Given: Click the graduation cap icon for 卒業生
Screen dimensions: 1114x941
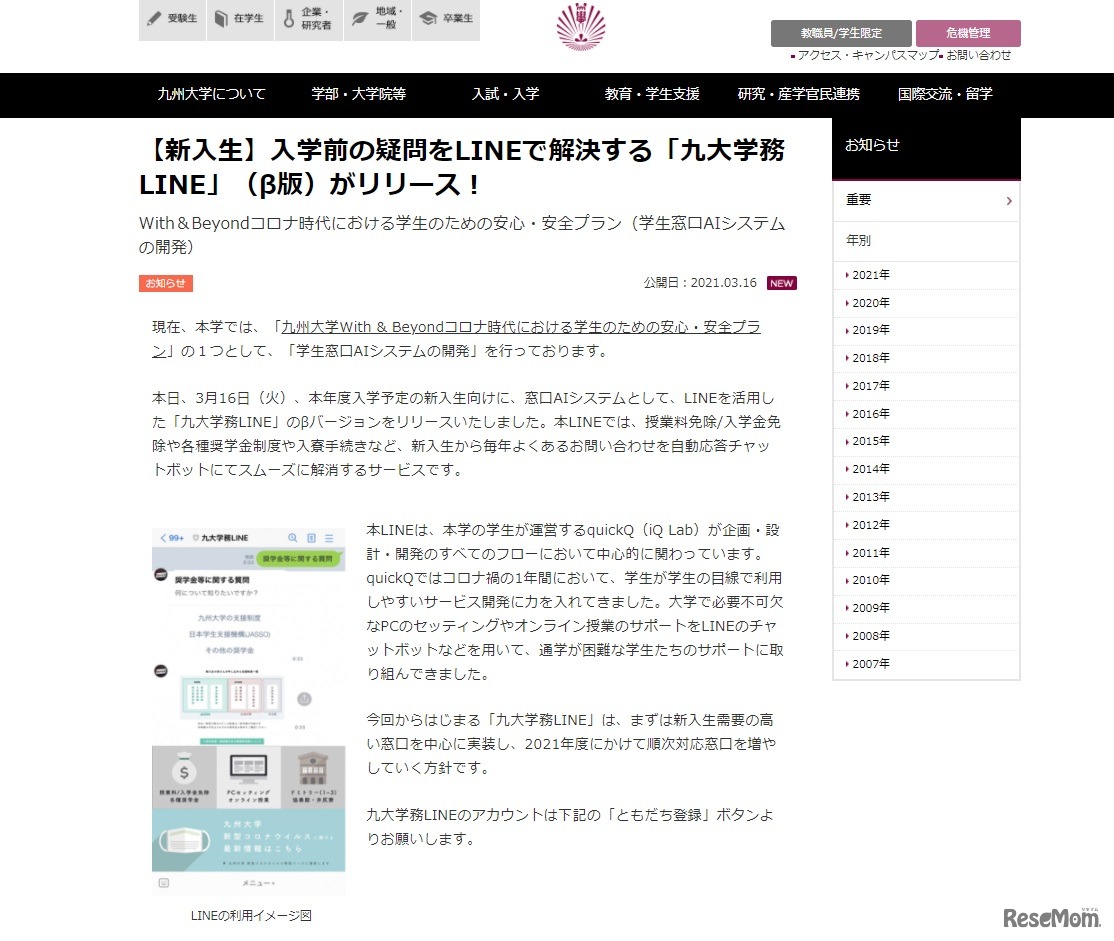Looking at the screenshot, I should (x=428, y=18).
